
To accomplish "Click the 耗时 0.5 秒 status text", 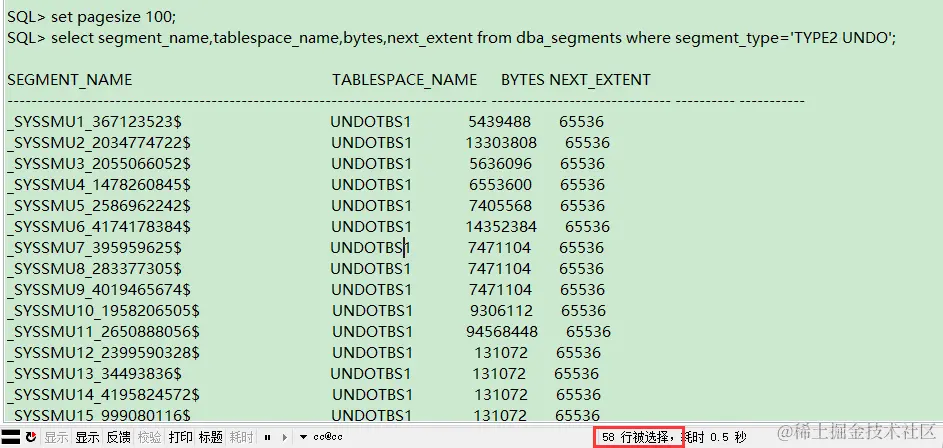I will [716, 437].
